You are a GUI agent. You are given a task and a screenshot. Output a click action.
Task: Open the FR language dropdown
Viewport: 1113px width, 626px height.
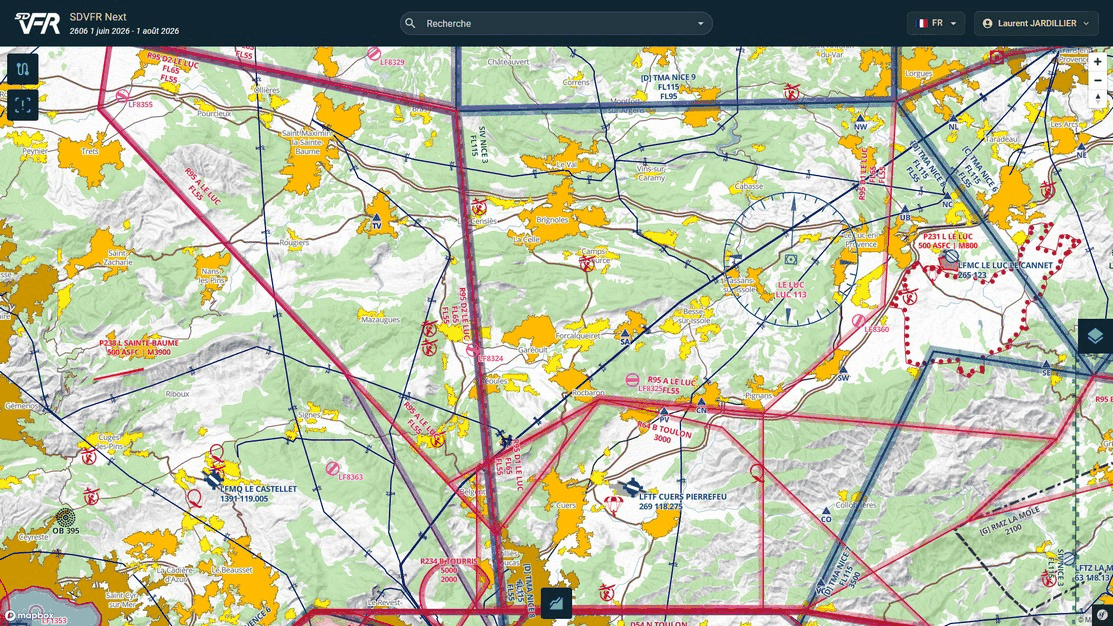click(936, 23)
